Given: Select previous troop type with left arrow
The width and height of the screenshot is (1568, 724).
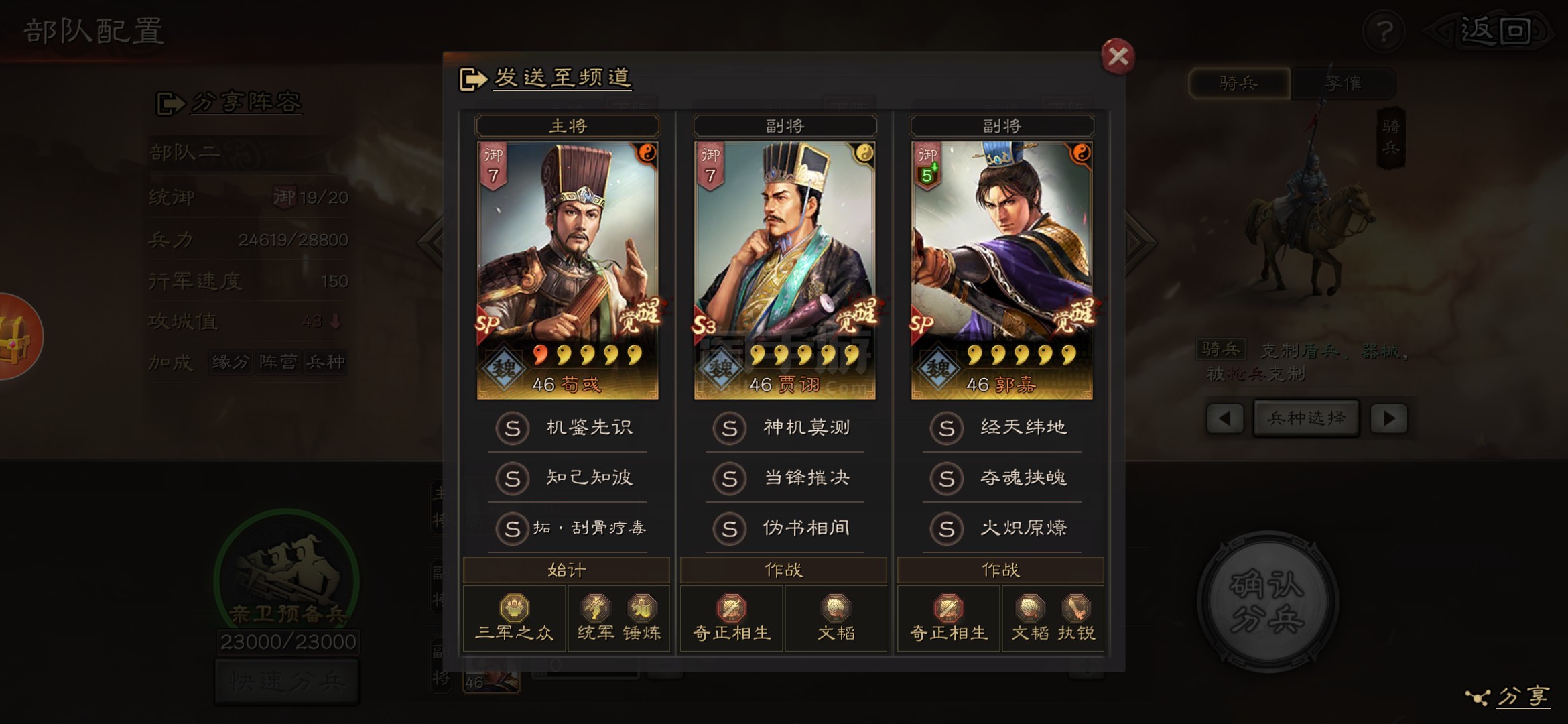Looking at the screenshot, I should click(x=1225, y=419).
